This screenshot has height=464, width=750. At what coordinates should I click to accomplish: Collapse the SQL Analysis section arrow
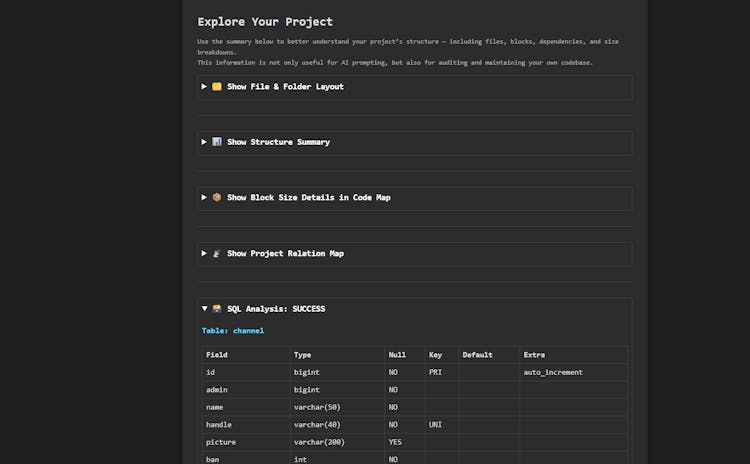click(204, 309)
